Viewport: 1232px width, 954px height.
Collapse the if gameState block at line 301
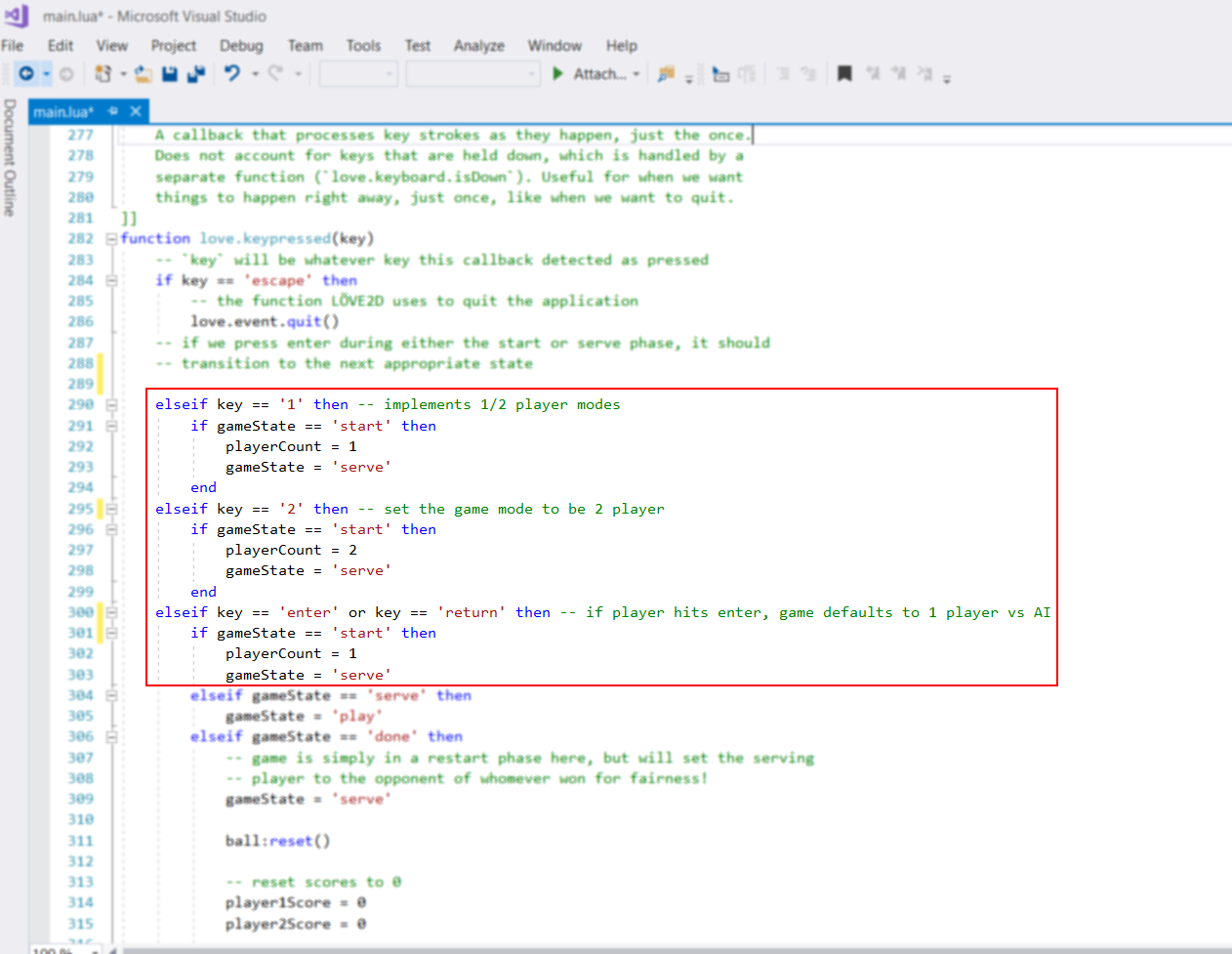pos(111,633)
